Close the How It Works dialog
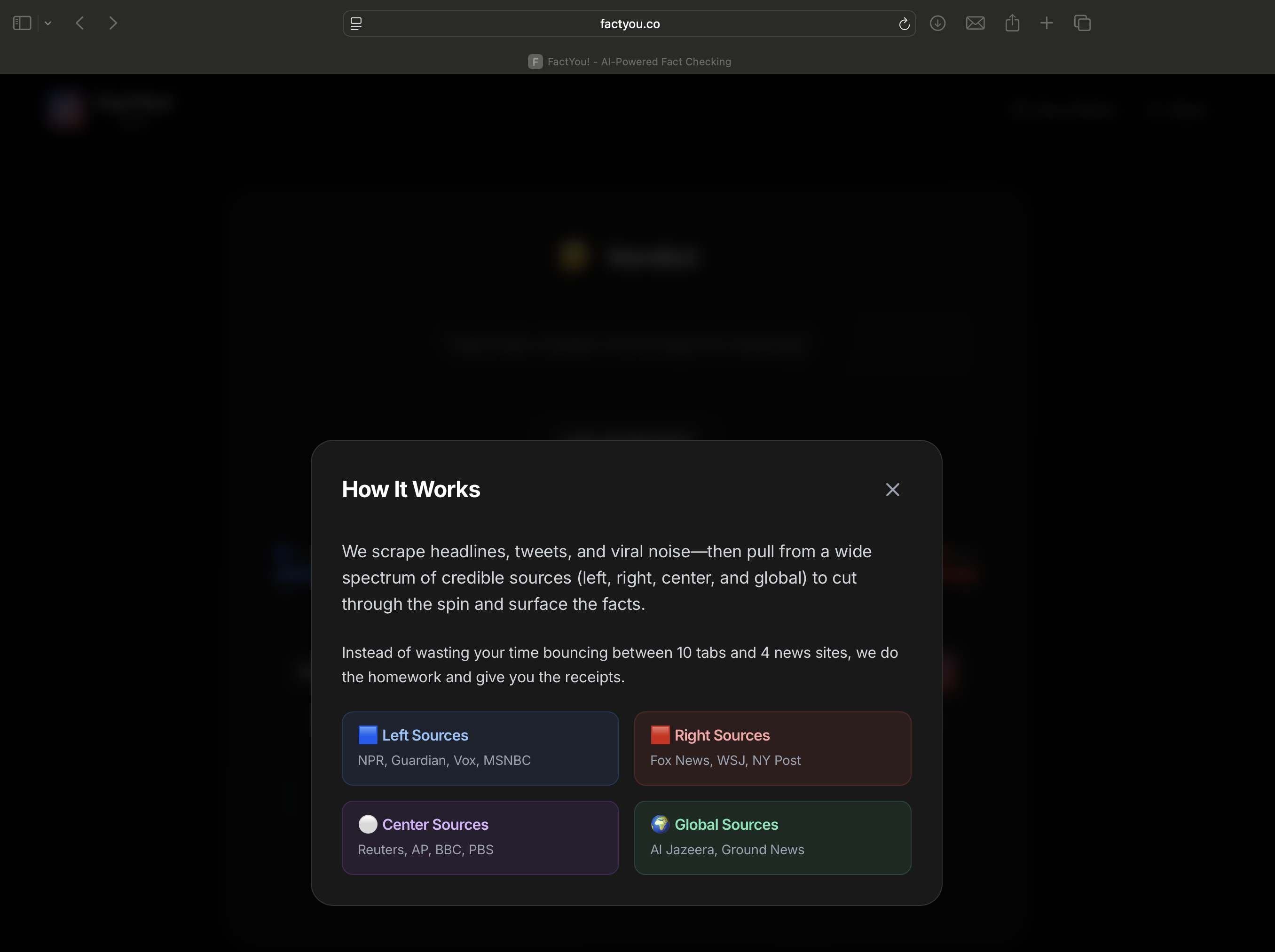The width and height of the screenshot is (1275, 952). pyautogui.click(x=892, y=490)
